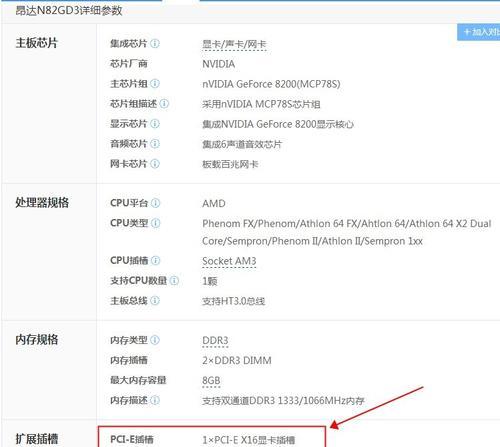The width and height of the screenshot is (500, 447).
Task: Click the 扩展插槽 section label
Action: [x=37, y=439]
